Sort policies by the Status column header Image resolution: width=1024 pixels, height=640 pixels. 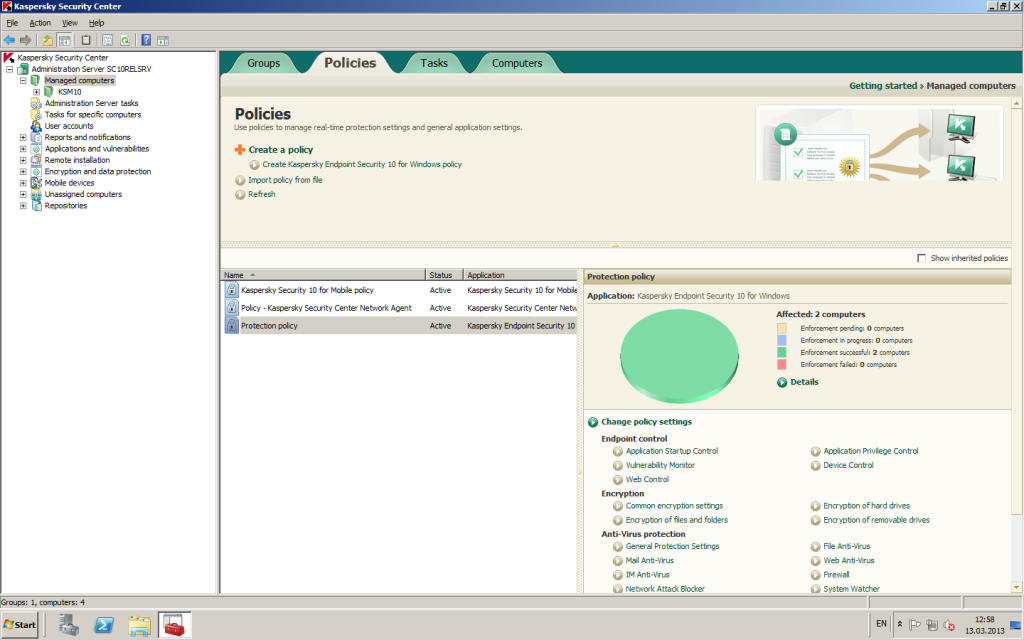(444, 275)
